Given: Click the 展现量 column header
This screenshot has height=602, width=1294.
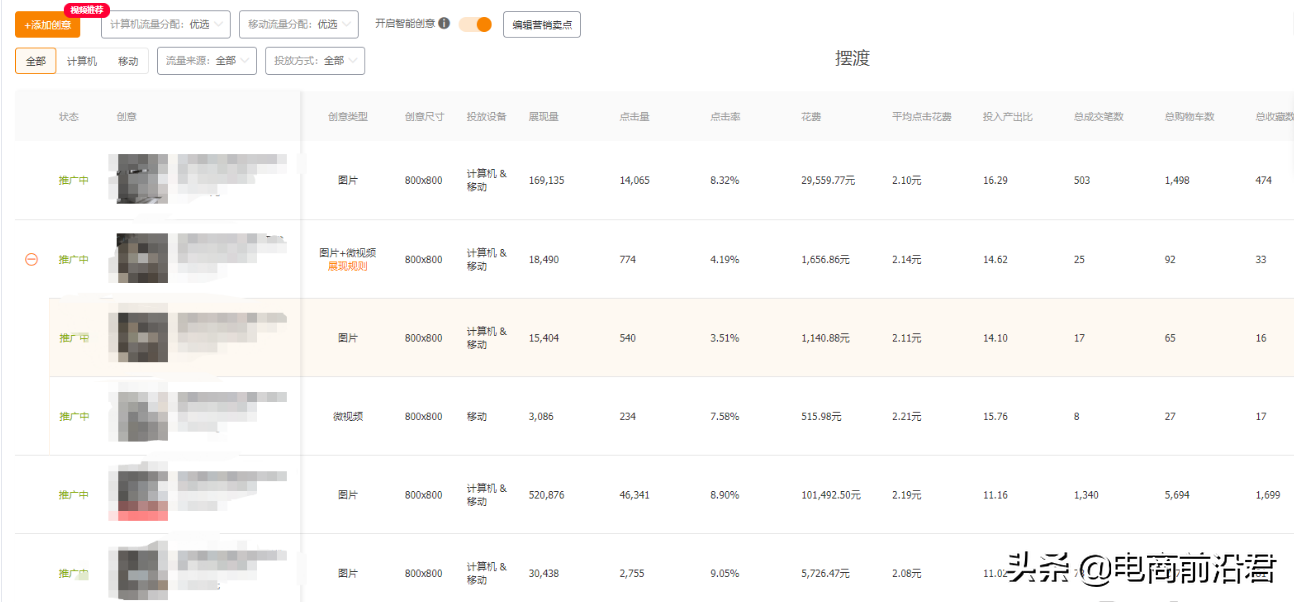Looking at the screenshot, I should pyautogui.click(x=543, y=117).
